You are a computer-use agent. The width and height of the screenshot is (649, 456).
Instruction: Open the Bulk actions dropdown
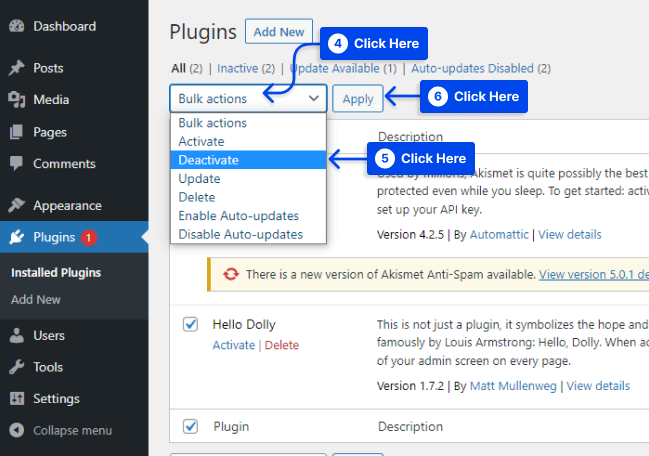point(248,98)
